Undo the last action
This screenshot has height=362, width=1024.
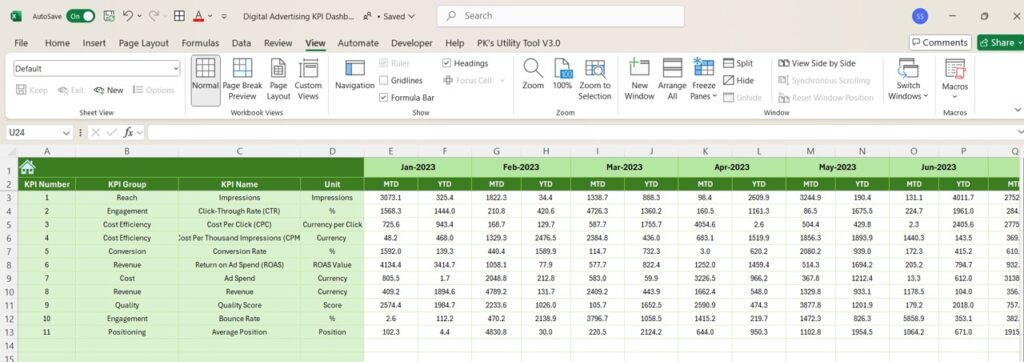pyautogui.click(x=128, y=16)
